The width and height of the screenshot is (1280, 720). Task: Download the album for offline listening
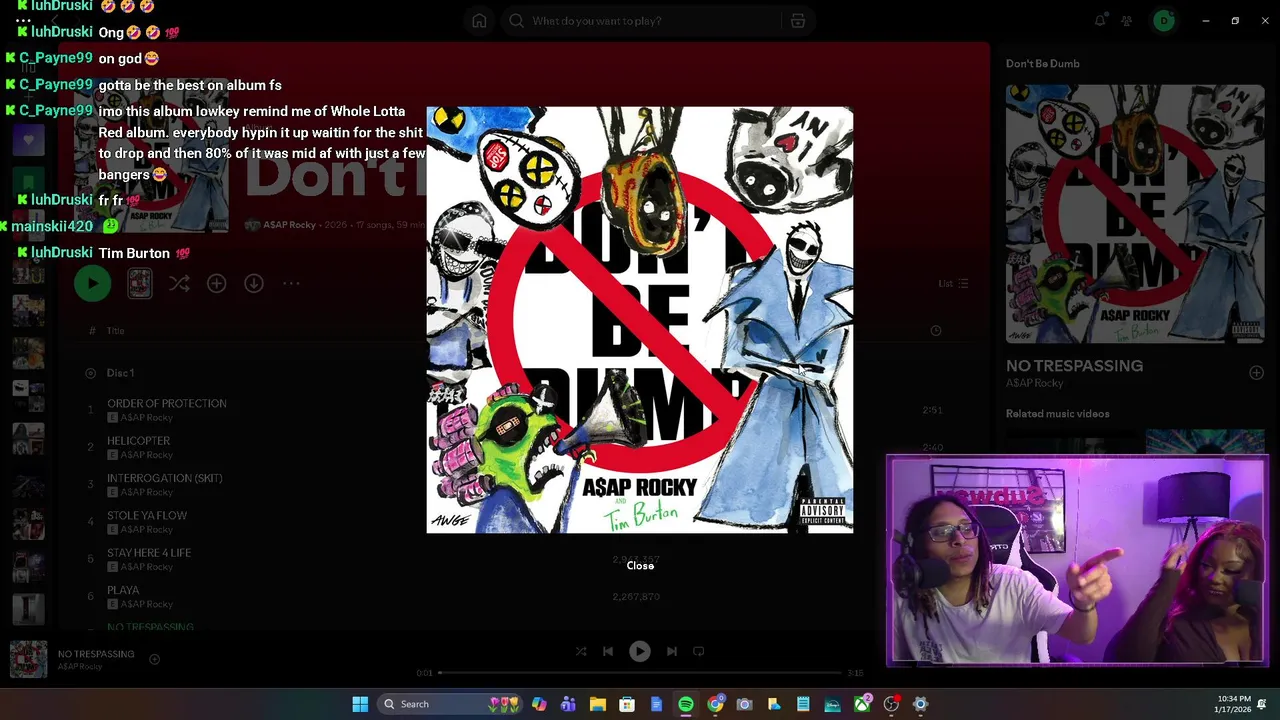(254, 284)
